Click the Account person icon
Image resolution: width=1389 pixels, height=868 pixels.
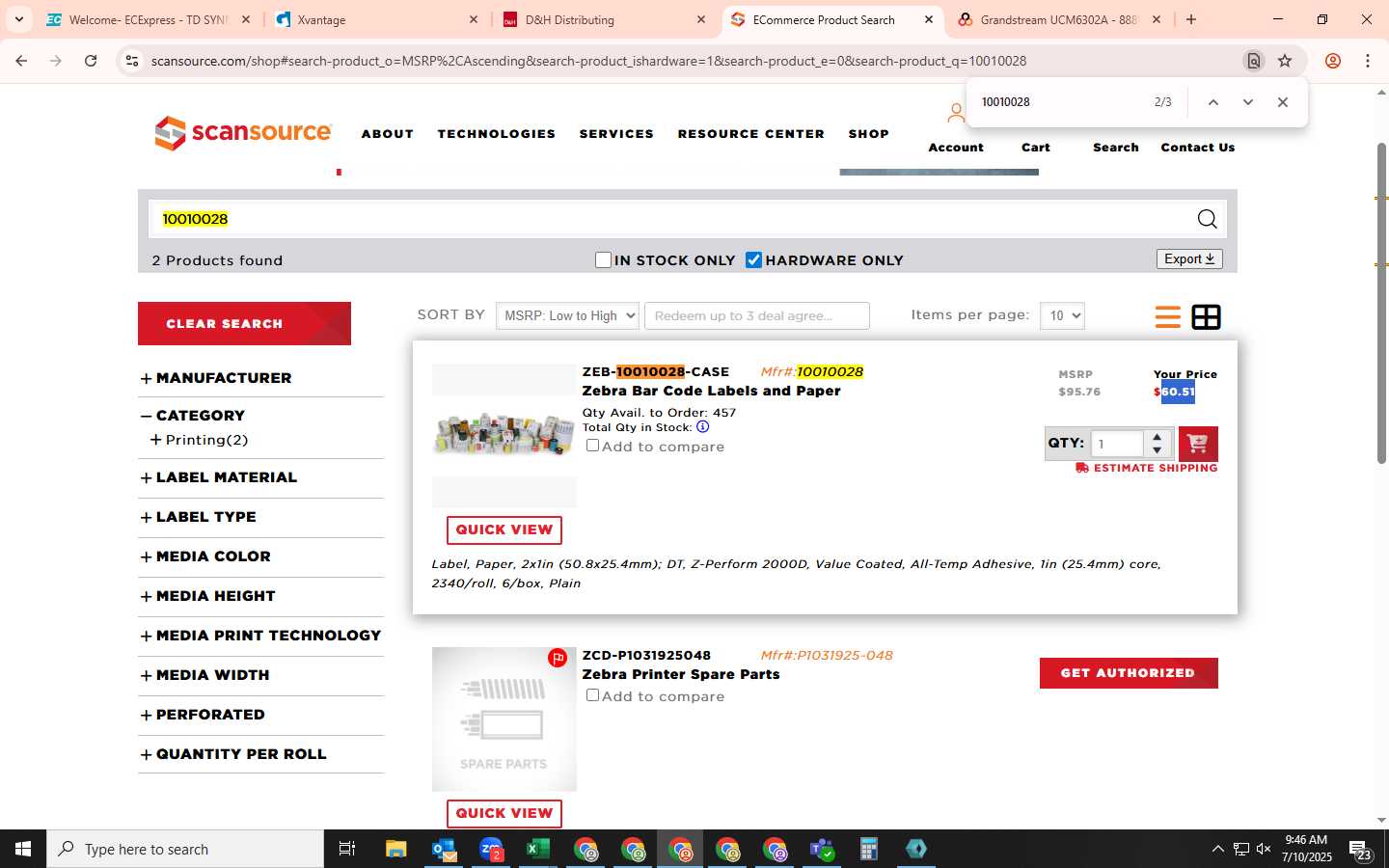(x=955, y=114)
